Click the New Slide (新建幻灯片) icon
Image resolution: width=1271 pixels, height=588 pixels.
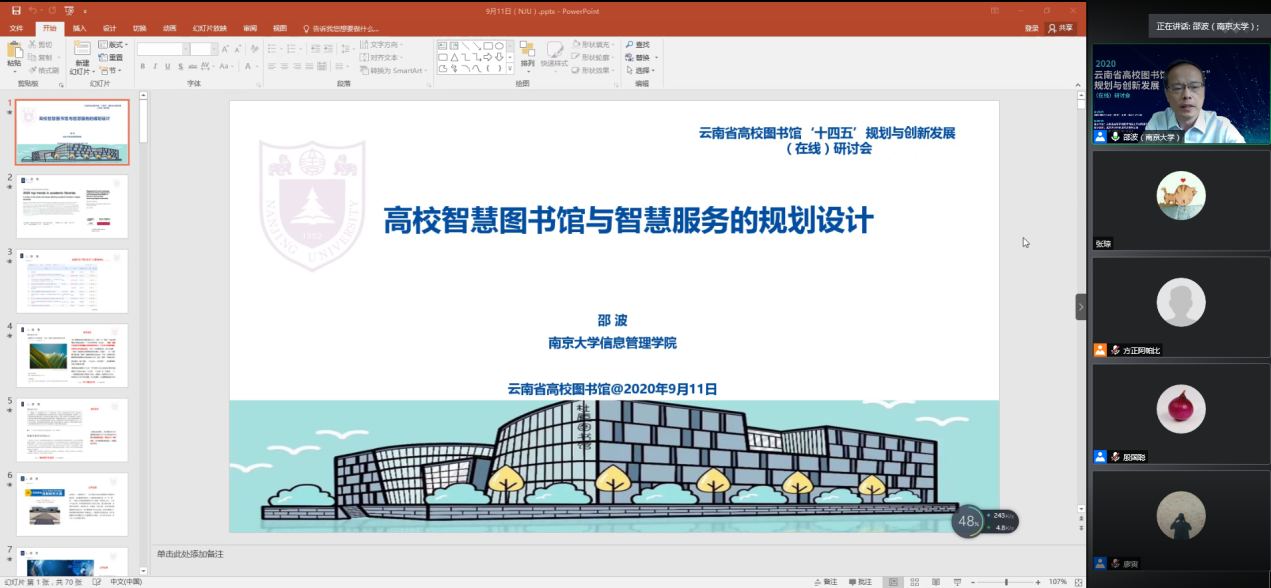(x=81, y=53)
